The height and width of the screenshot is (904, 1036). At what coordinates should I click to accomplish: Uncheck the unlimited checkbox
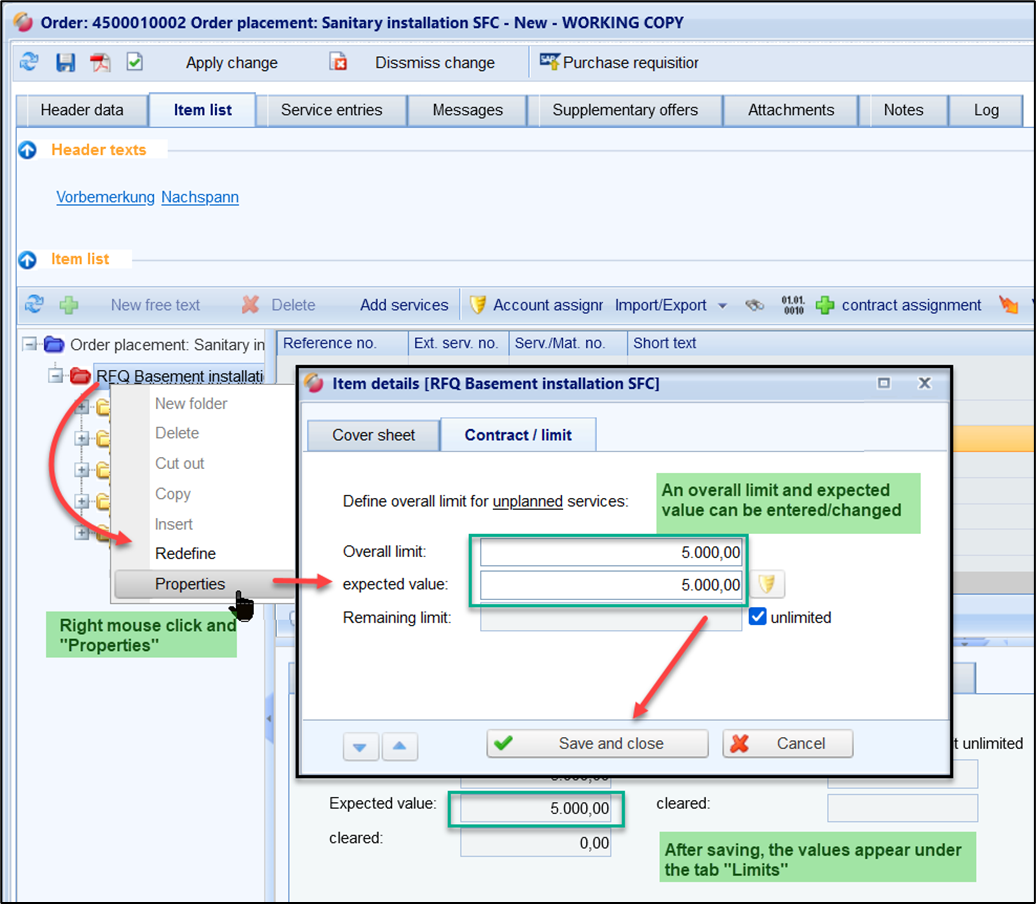tap(757, 617)
